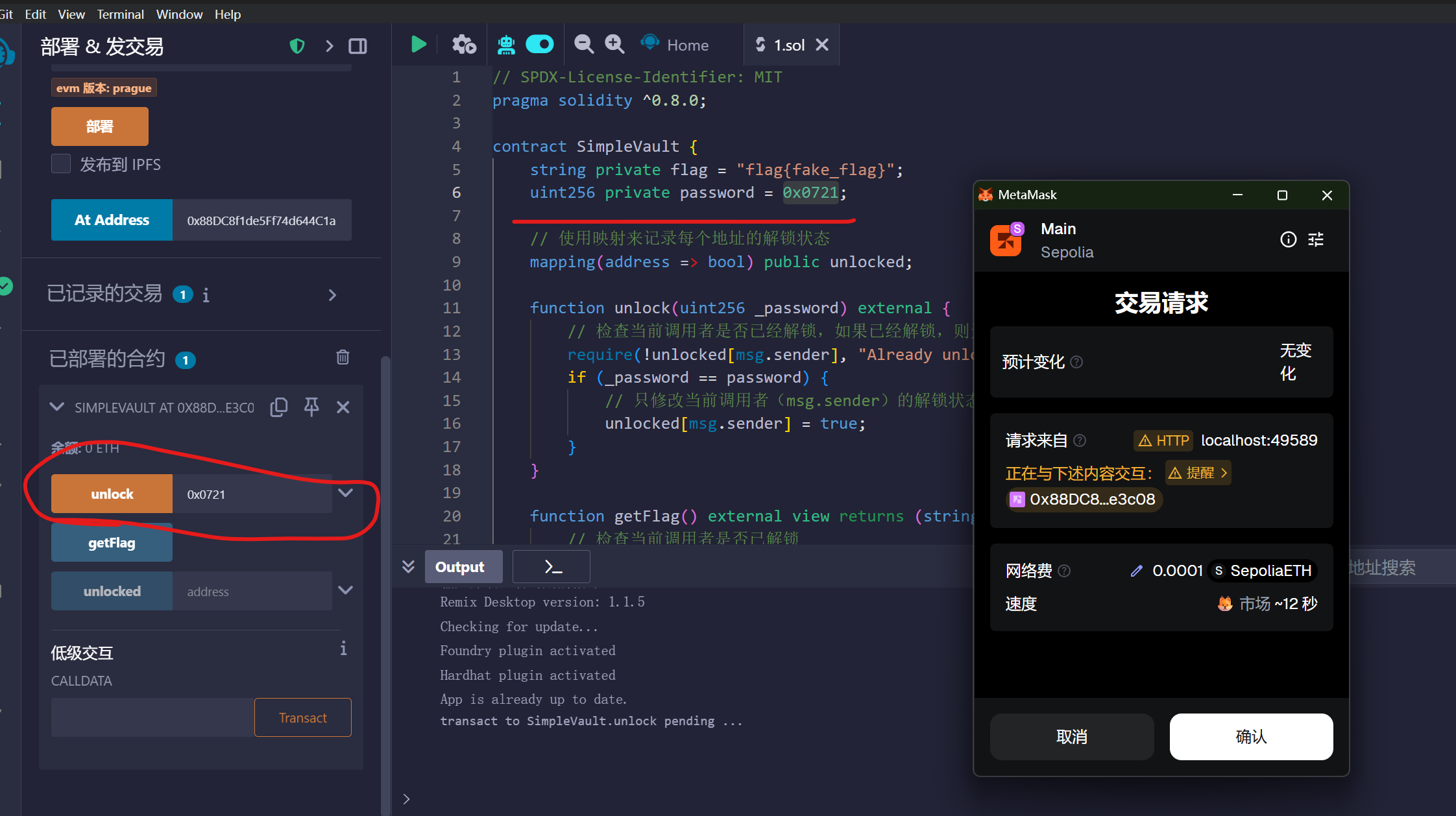The width and height of the screenshot is (1456, 816).
Task: Edit network fee with pencil icon
Action: click(1136, 571)
